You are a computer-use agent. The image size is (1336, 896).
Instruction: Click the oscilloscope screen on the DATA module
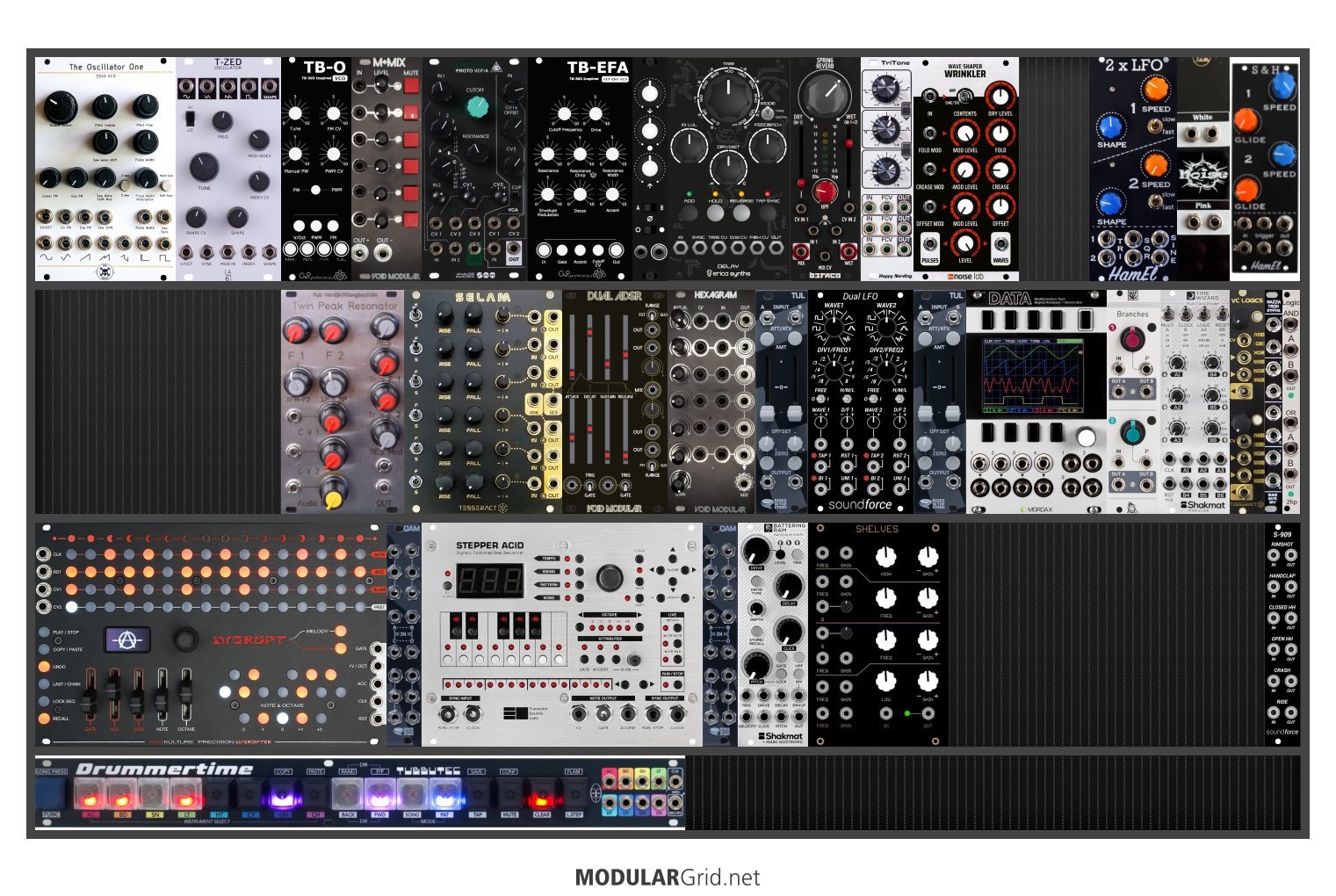1034,376
